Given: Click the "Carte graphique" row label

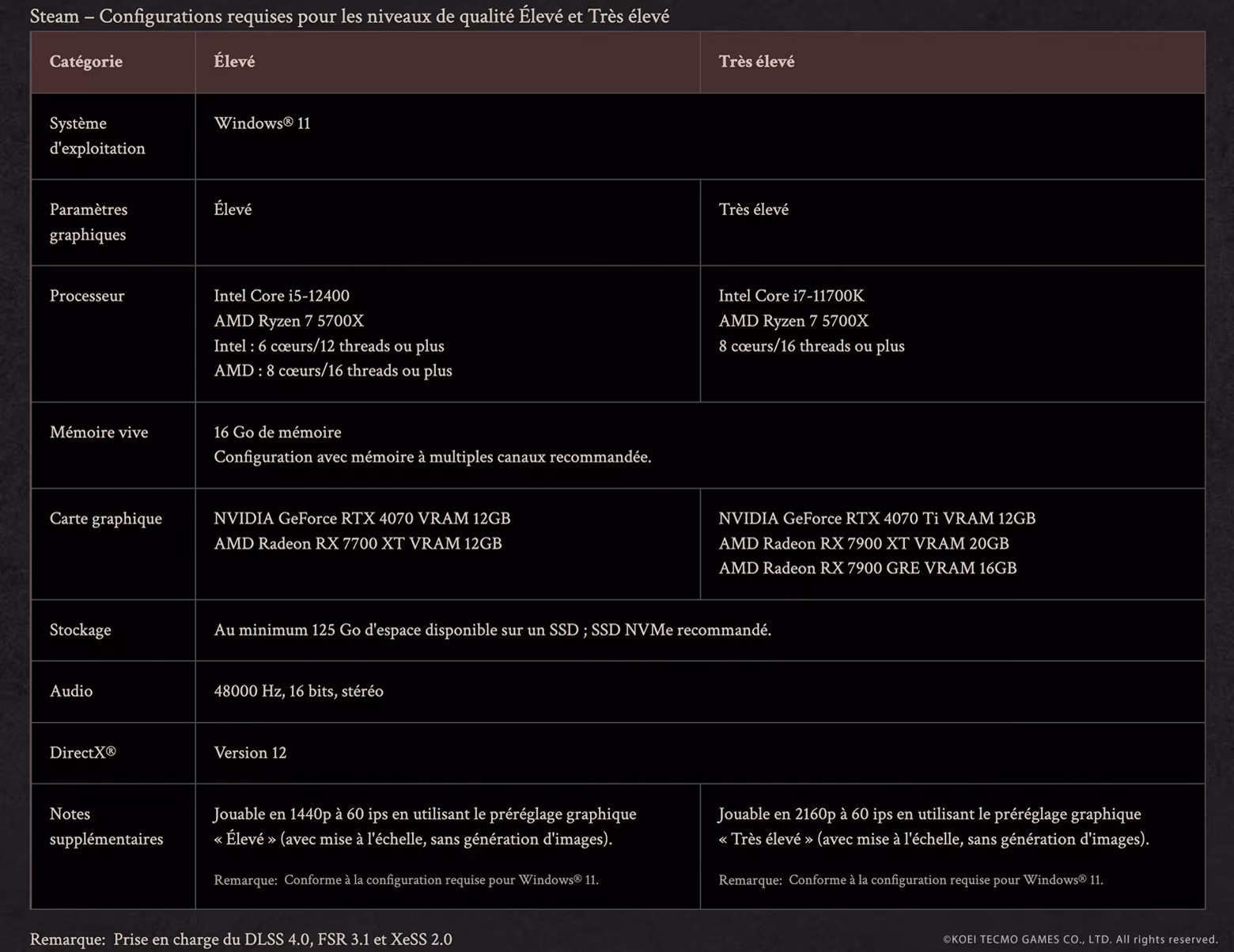Looking at the screenshot, I should [106, 519].
